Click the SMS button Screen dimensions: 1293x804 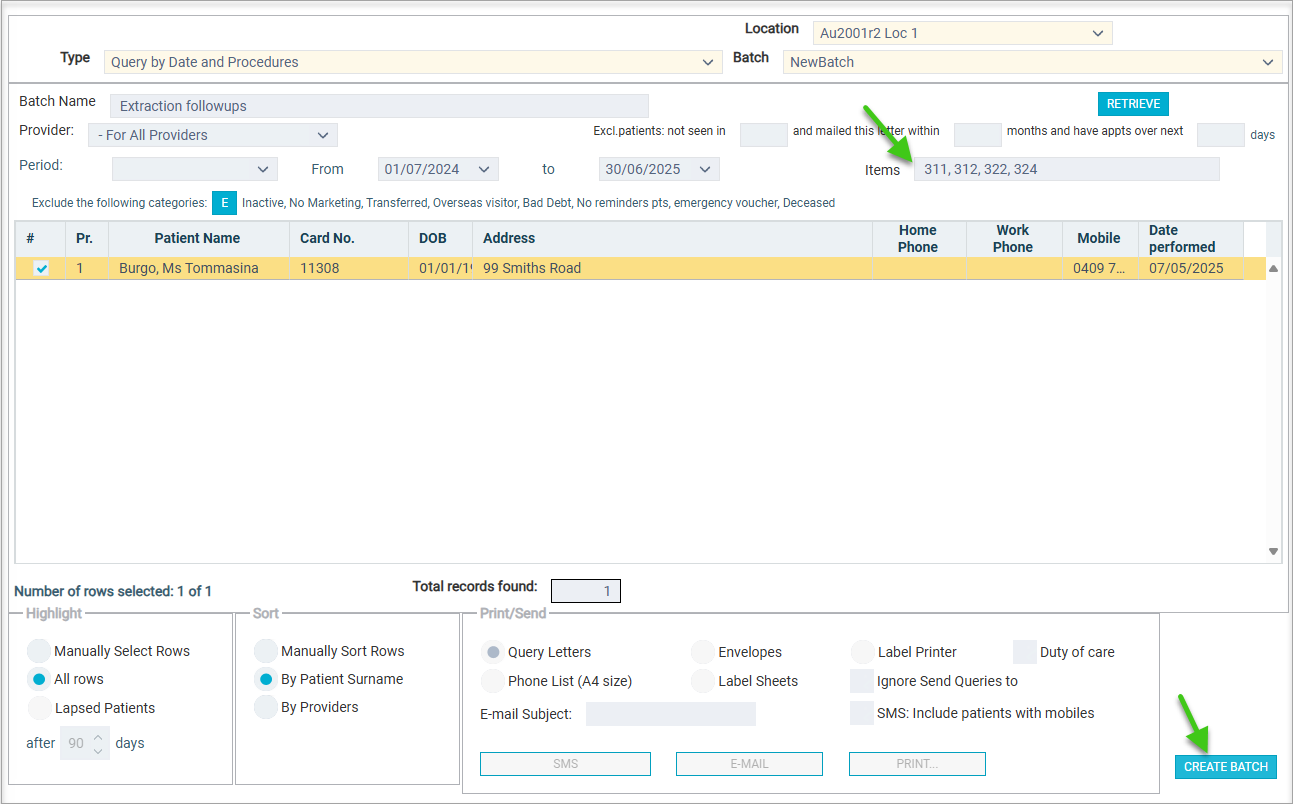point(565,764)
